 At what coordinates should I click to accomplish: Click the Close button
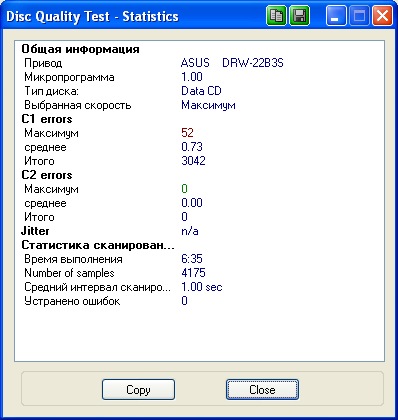(x=262, y=389)
